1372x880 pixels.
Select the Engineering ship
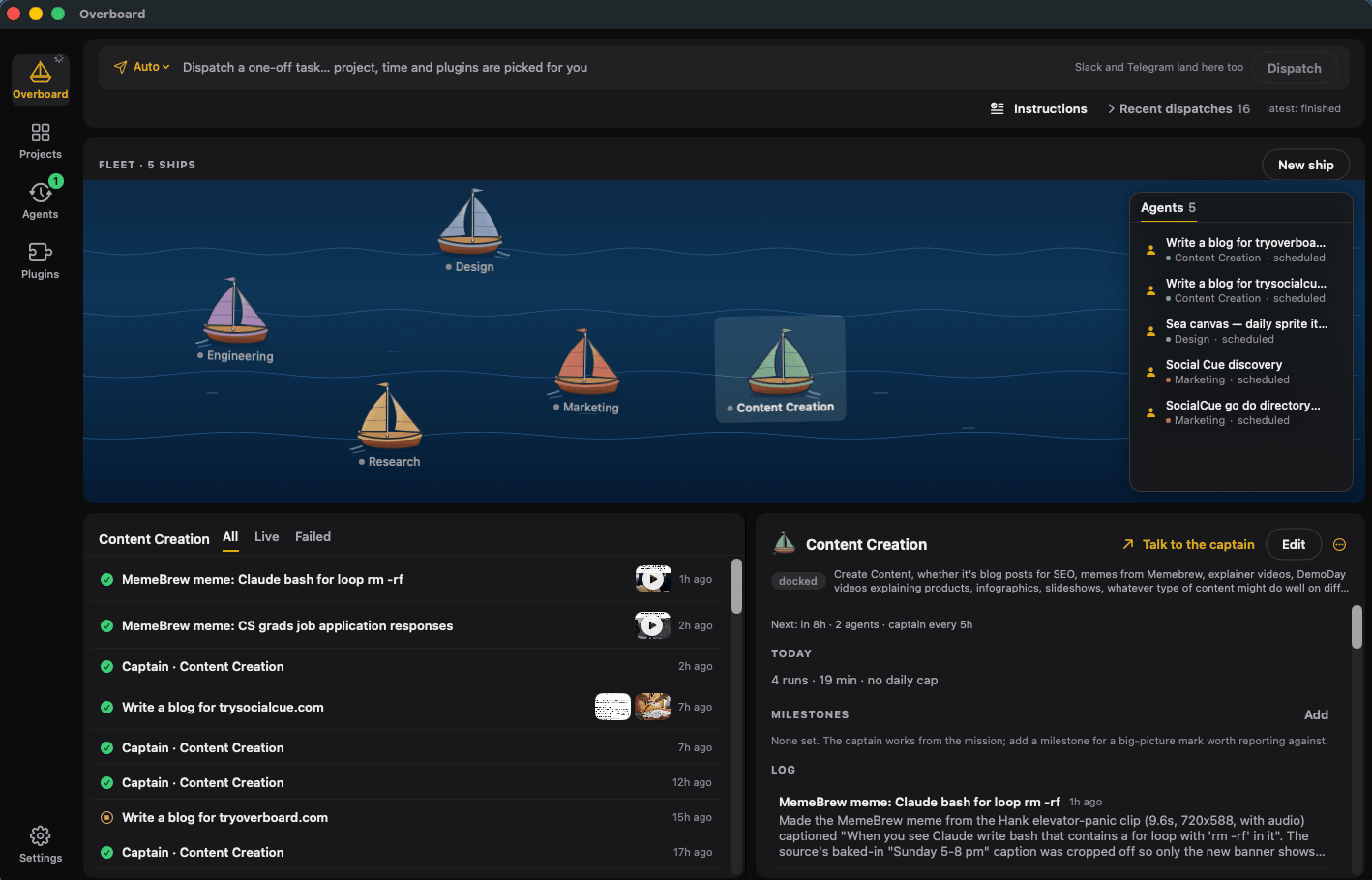point(235,319)
